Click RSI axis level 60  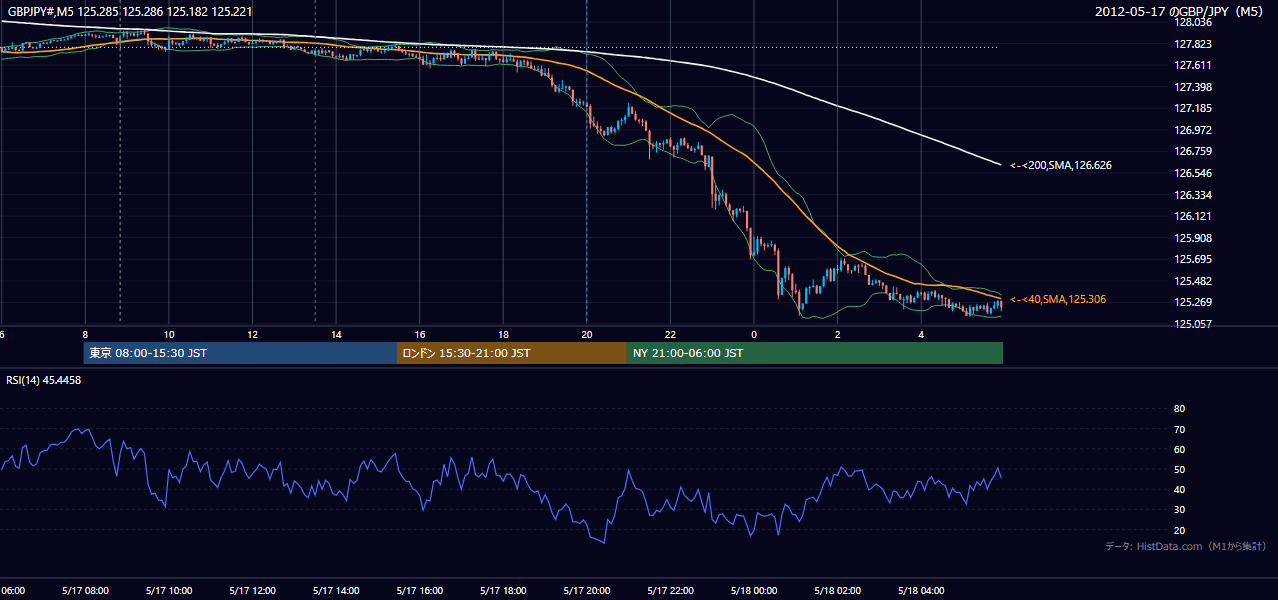[x=1180, y=449]
